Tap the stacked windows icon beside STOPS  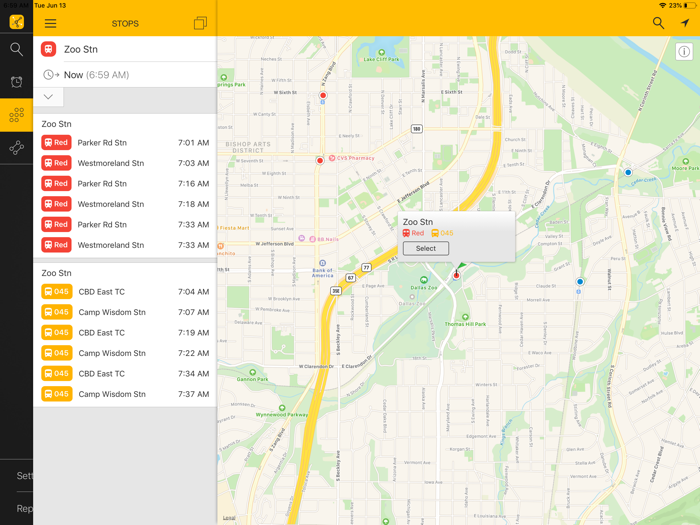200,23
